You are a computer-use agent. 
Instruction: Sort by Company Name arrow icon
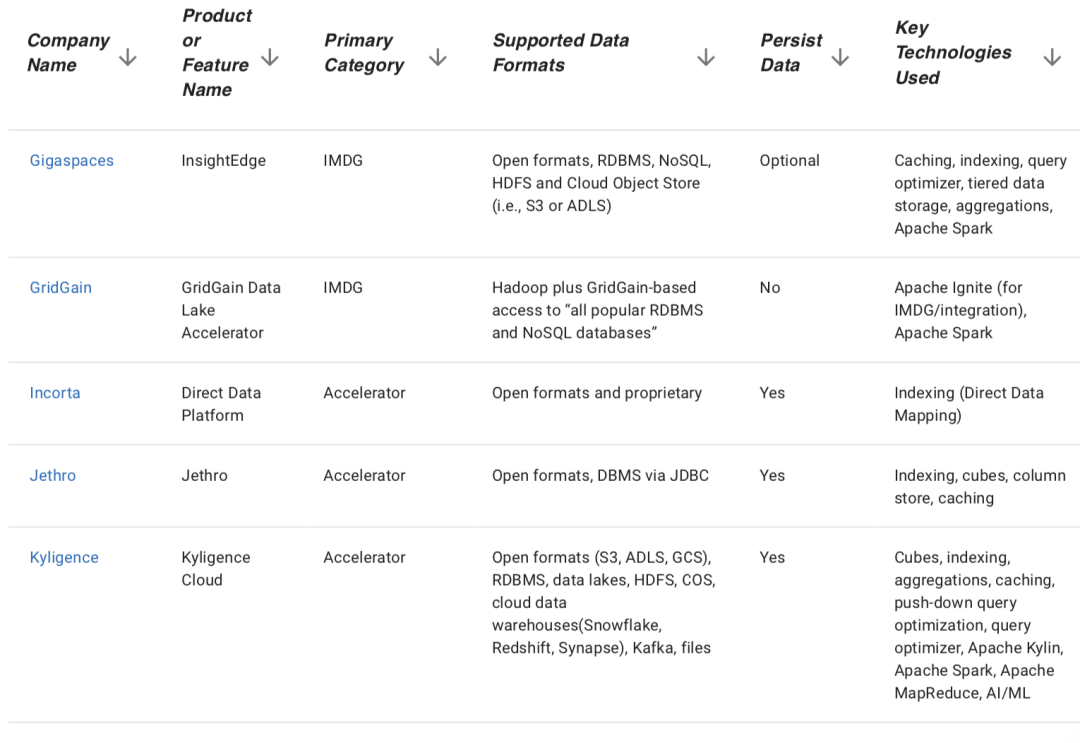(127, 58)
